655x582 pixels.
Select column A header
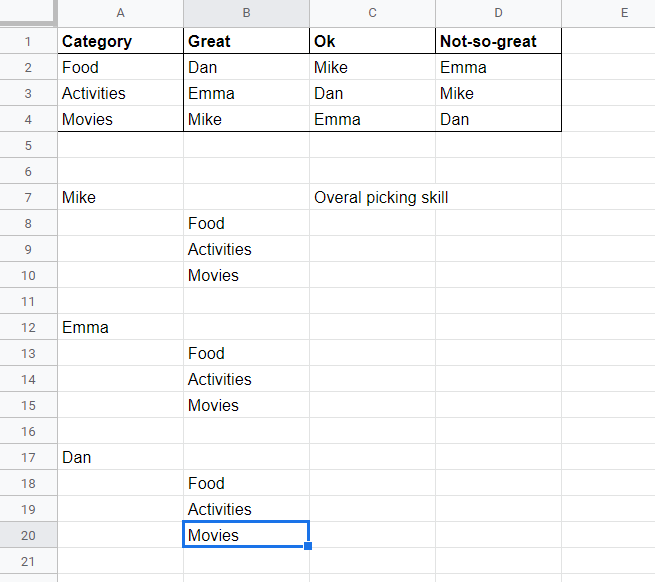coord(120,13)
